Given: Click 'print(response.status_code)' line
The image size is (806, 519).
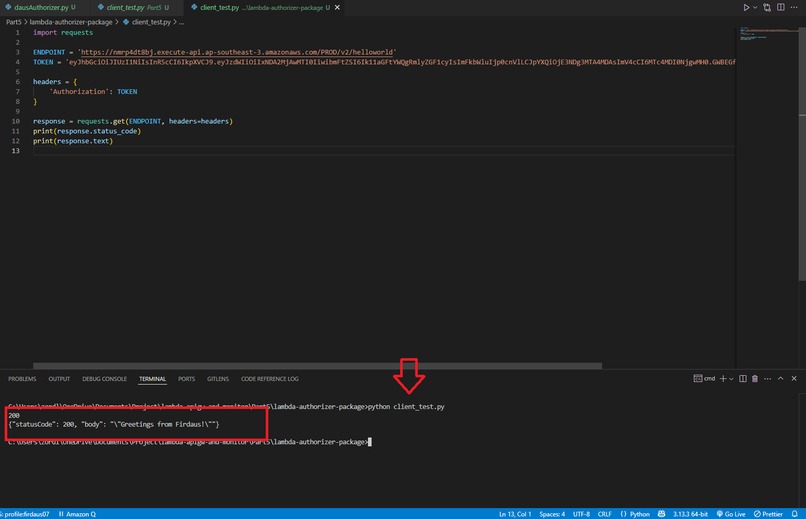Looking at the screenshot, I should [x=87, y=131].
